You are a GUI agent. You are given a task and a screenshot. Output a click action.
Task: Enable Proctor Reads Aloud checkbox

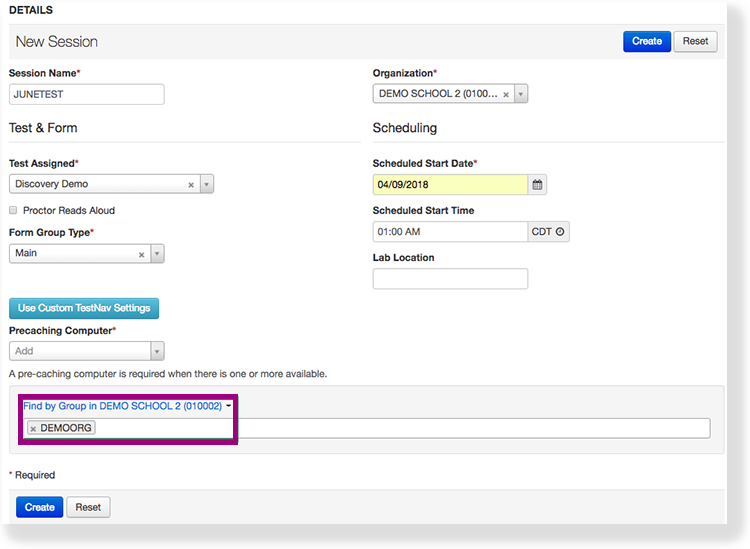pyautogui.click(x=14, y=211)
